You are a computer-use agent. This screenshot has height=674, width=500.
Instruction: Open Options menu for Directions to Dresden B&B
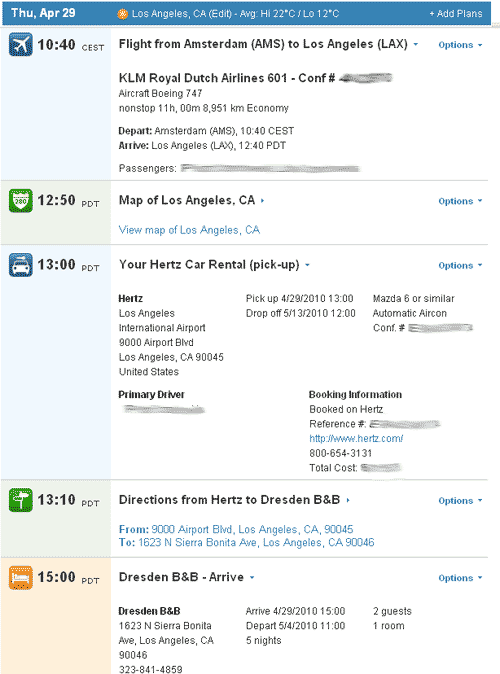pyautogui.click(x=460, y=500)
